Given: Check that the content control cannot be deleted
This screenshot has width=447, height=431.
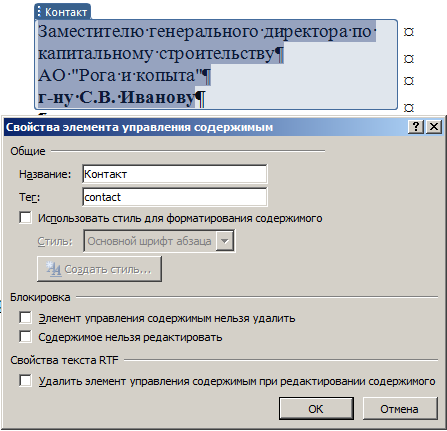Looking at the screenshot, I should point(26,318).
